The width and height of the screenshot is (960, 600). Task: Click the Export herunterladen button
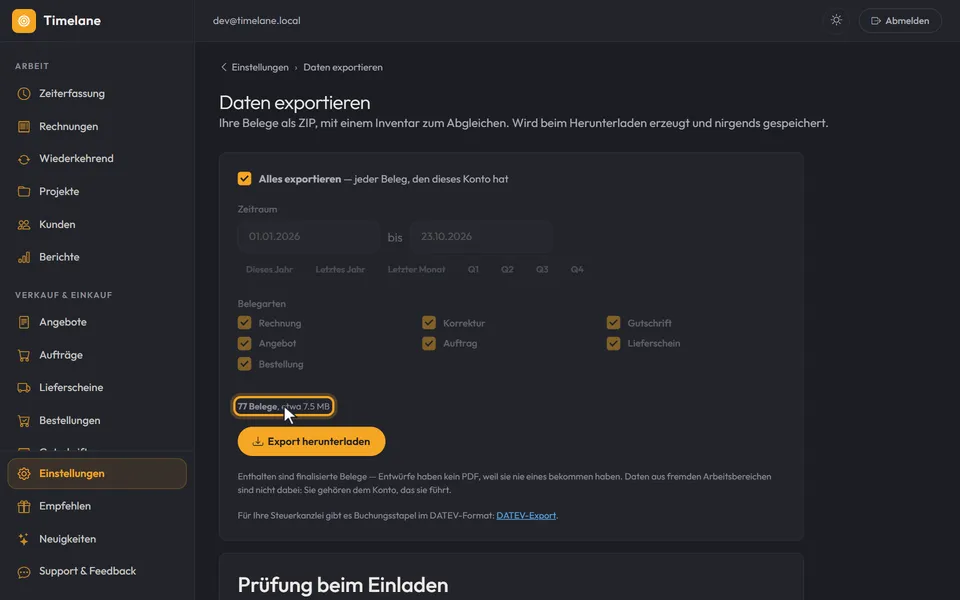coord(312,441)
